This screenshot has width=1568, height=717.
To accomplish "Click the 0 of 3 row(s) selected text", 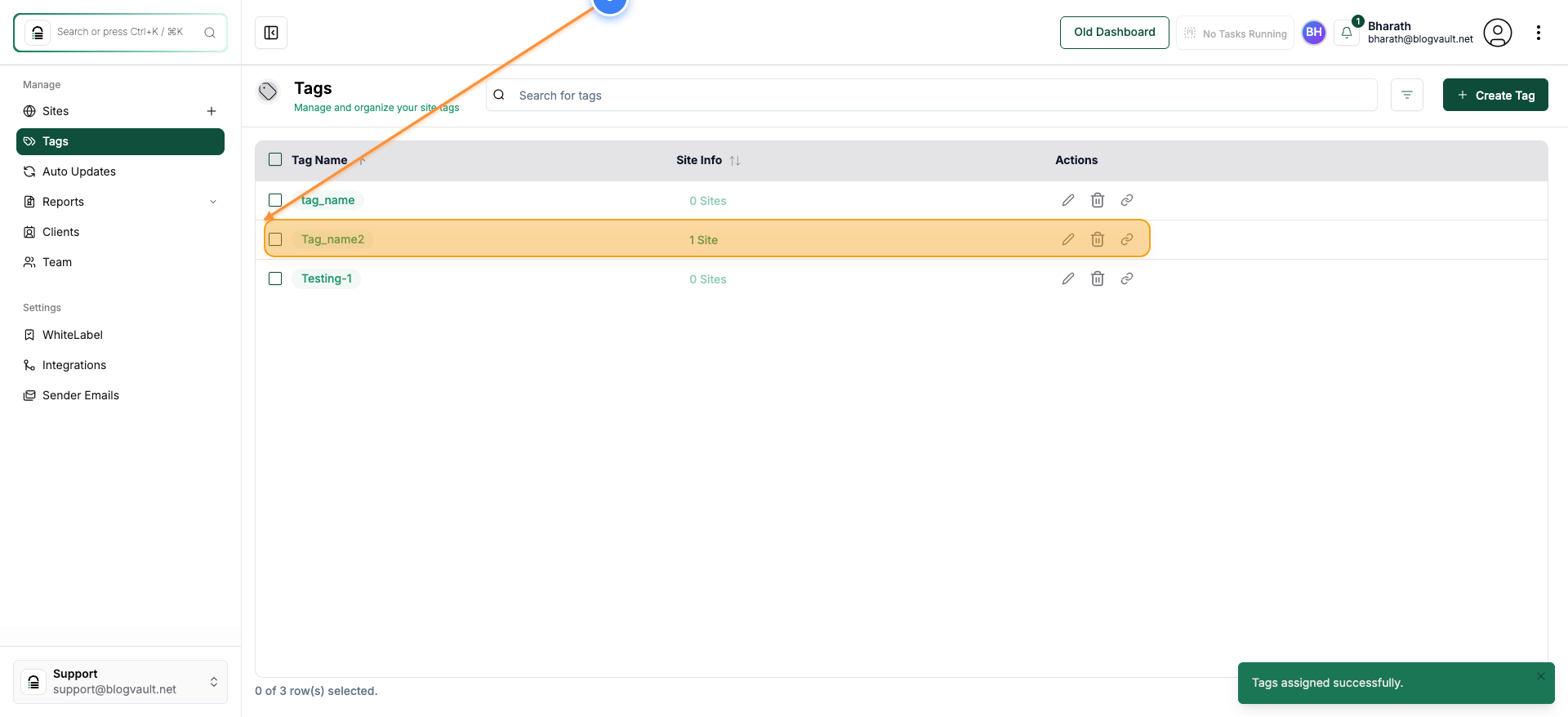I will (x=316, y=691).
